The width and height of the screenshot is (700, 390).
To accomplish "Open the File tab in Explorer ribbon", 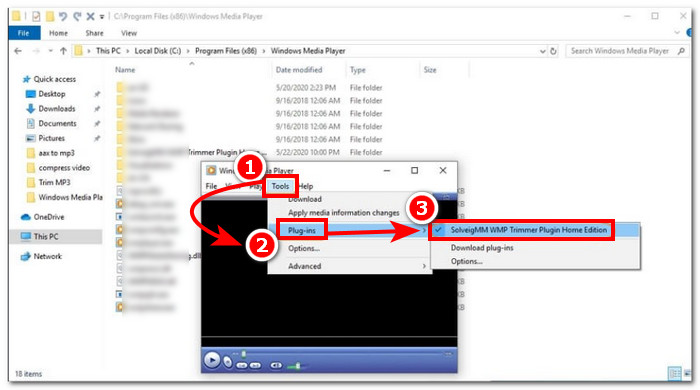I will coord(24,33).
